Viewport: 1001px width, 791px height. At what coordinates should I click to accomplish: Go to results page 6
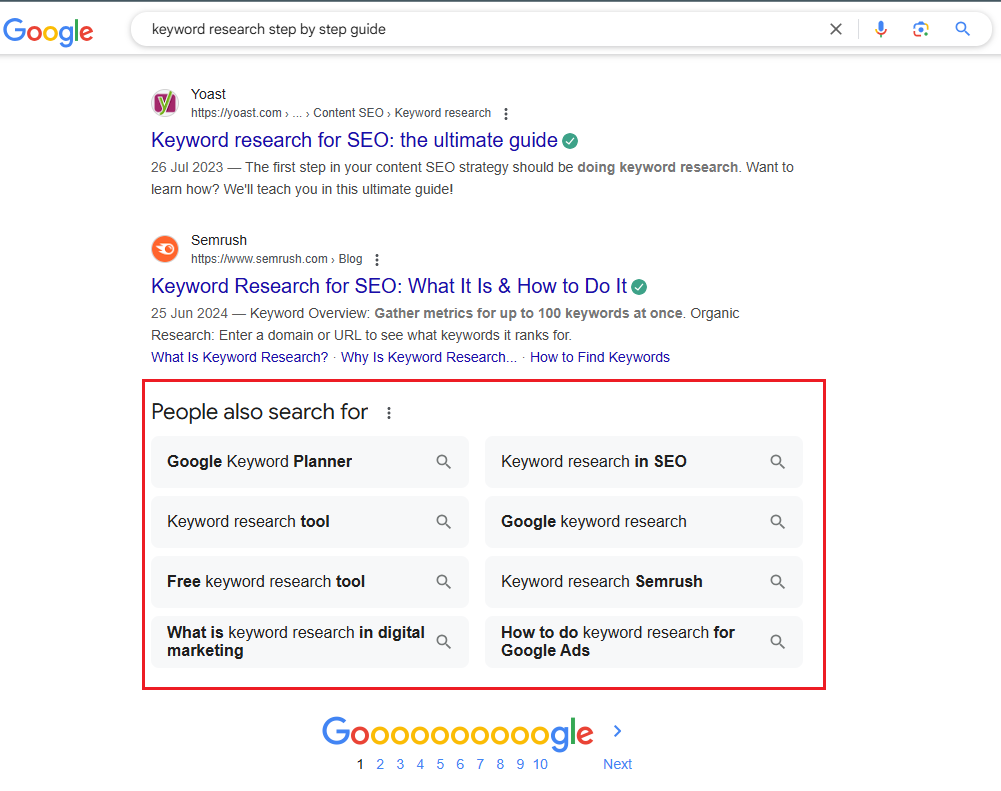[x=460, y=764]
